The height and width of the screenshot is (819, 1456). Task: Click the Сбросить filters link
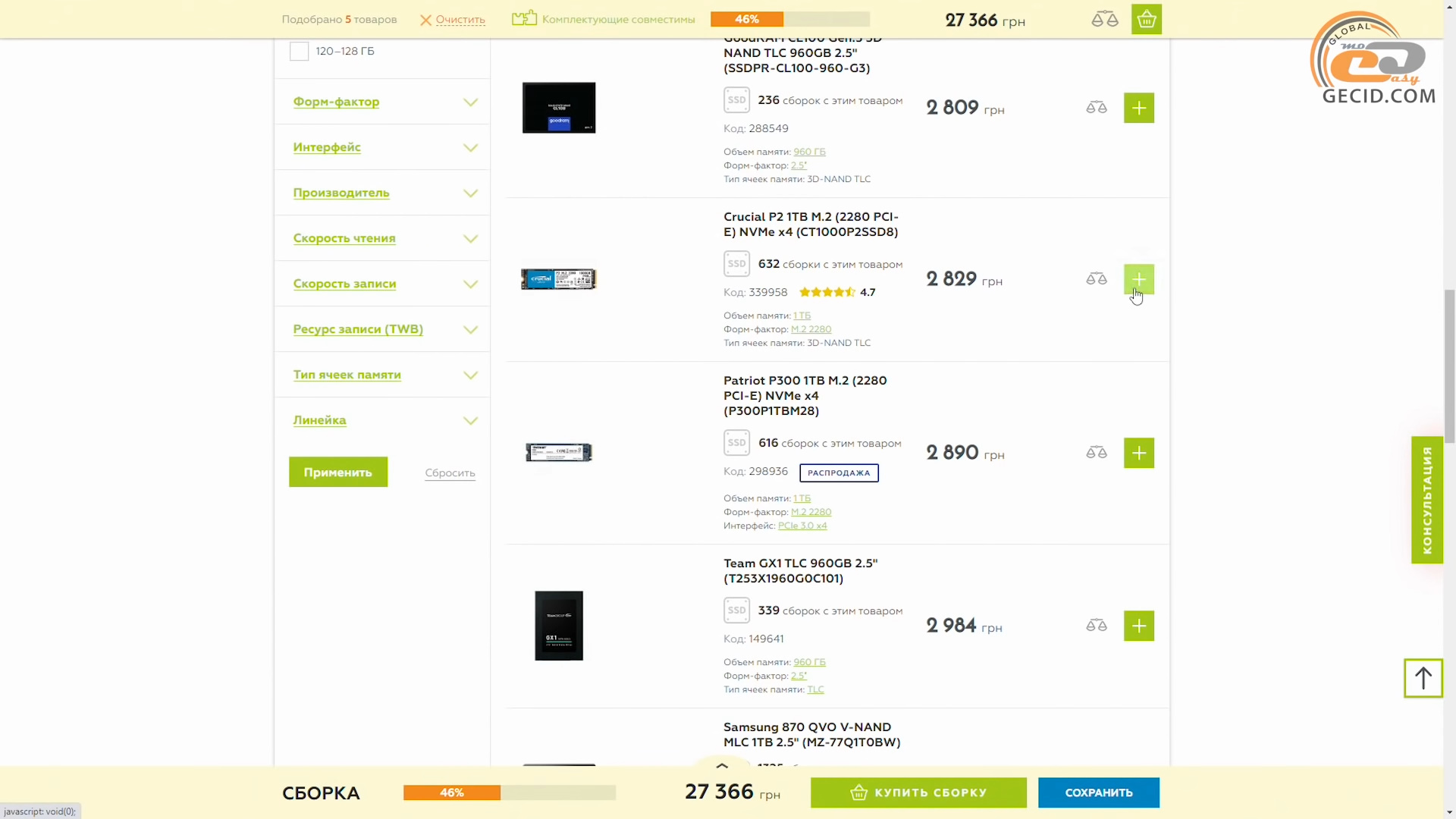click(450, 472)
